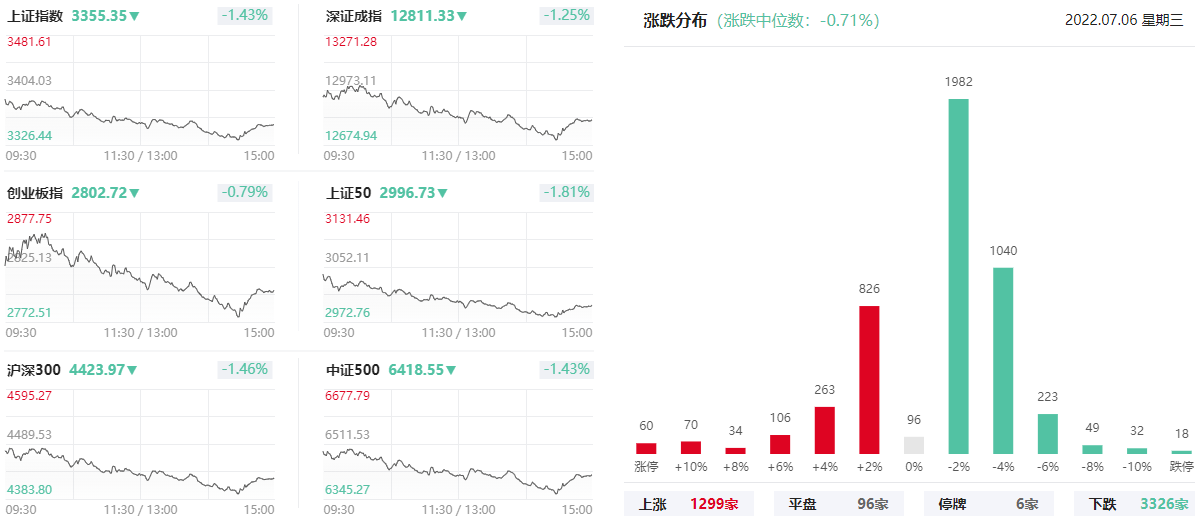Image resolution: width=1195 pixels, height=525 pixels.
Task: Select the -1.43% badge for 上证指数
Action: coord(245,15)
